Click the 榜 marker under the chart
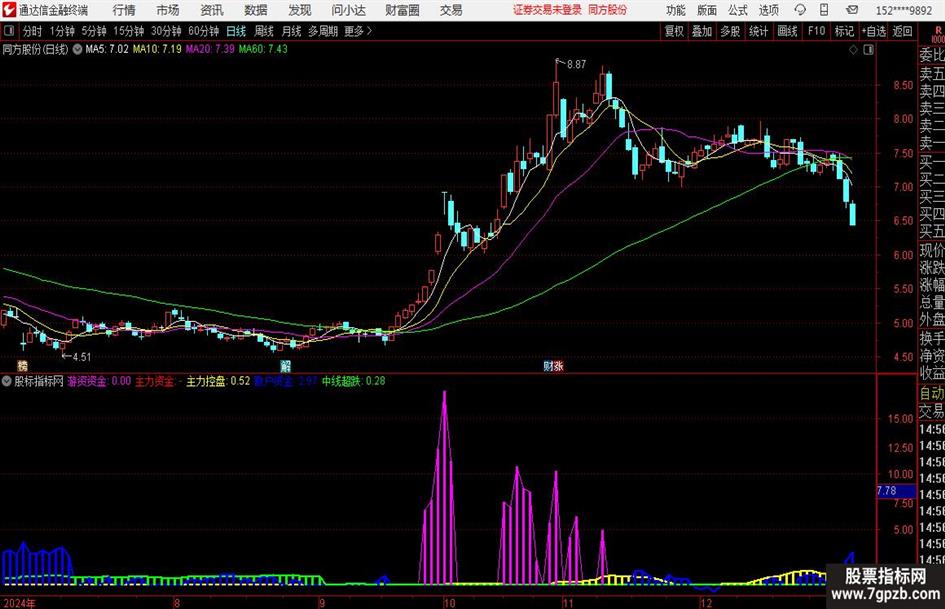This screenshot has width=945, height=609. pyautogui.click(x=22, y=365)
